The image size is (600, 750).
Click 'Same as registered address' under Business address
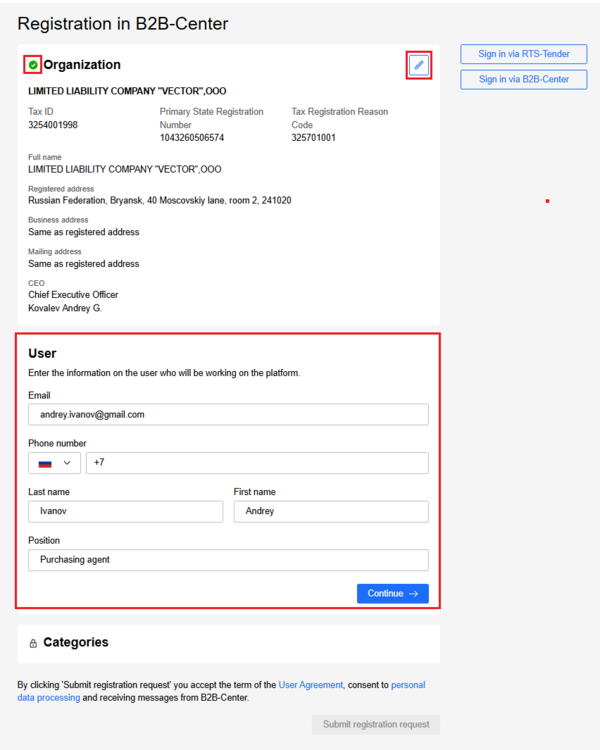click(x=84, y=232)
